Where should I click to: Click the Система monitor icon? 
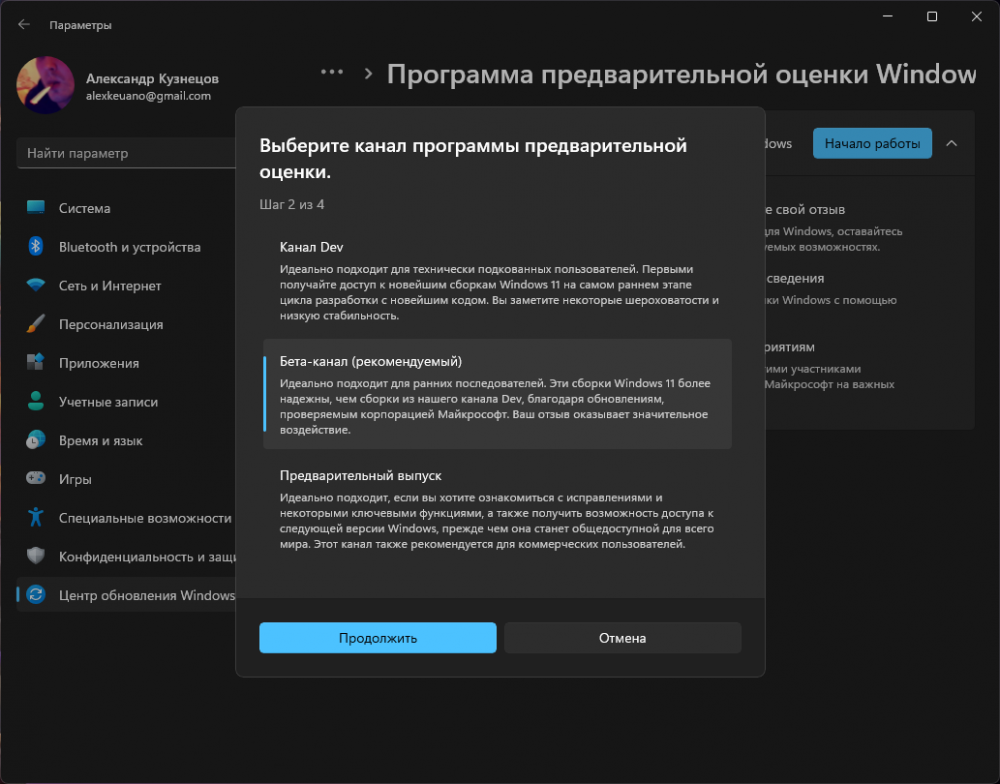[x=36, y=207]
